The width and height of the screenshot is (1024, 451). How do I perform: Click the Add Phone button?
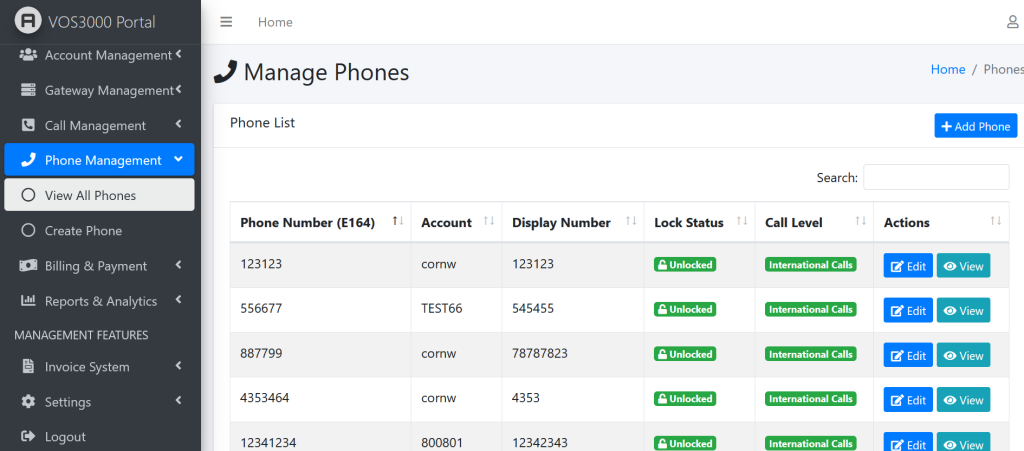[x=976, y=126]
